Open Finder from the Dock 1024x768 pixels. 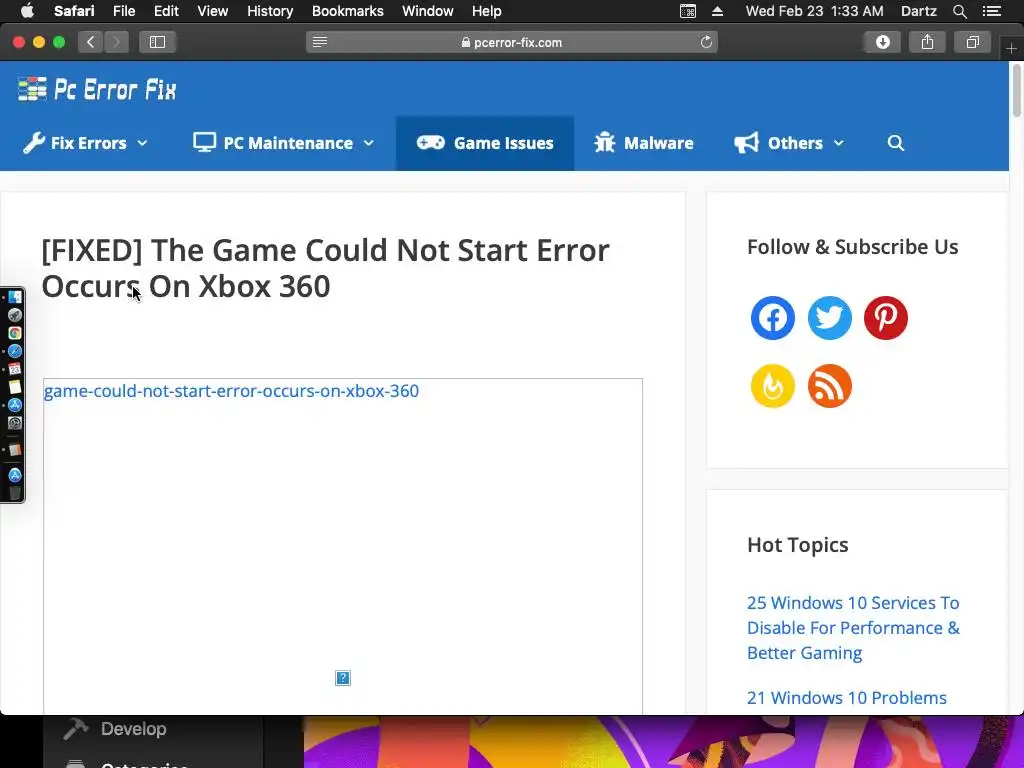[x=15, y=297]
